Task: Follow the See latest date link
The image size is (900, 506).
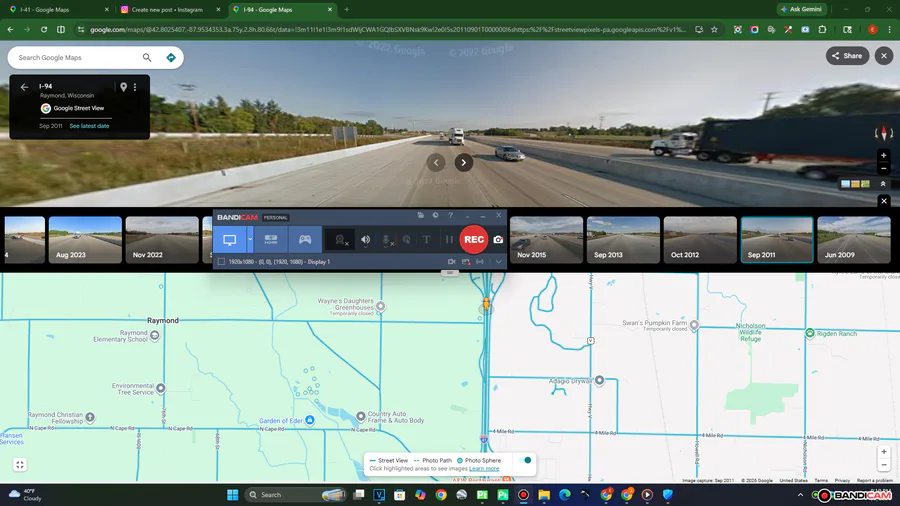Action: tap(89, 126)
